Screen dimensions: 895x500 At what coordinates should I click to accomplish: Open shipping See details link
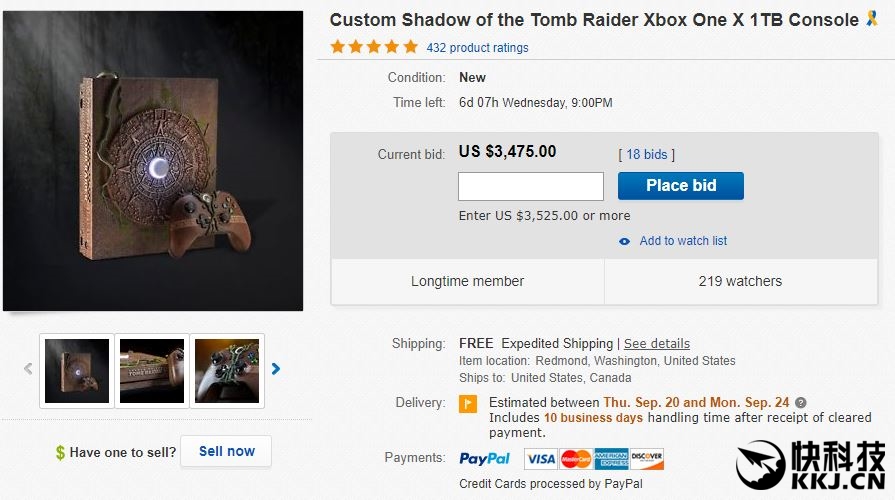[x=657, y=344]
